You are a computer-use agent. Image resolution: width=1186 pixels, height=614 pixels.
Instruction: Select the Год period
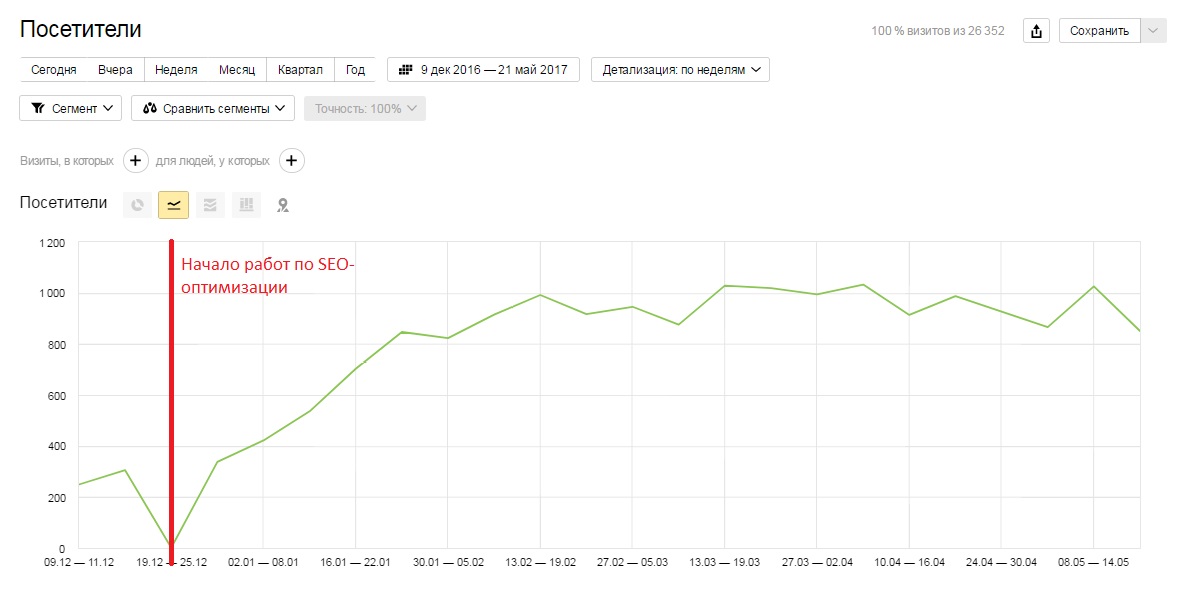point(355,70)
